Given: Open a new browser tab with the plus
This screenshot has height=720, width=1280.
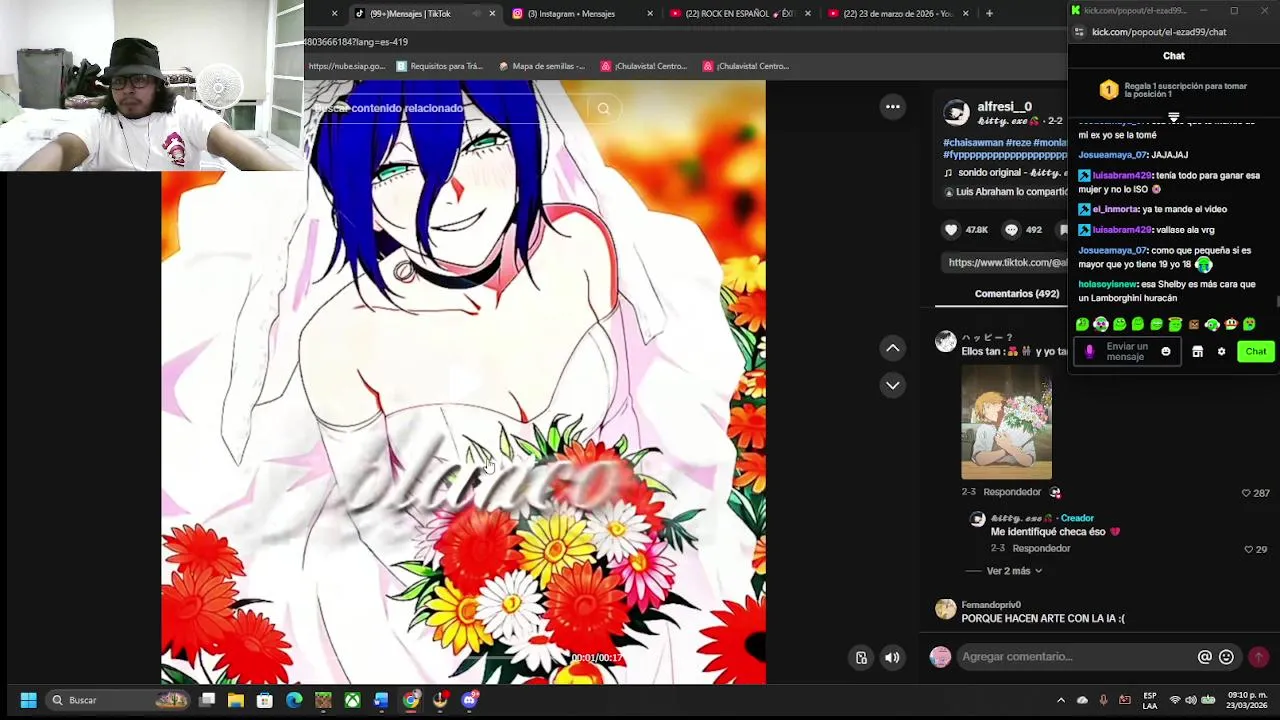Looking at the screenshot, I should click(989, 14).
